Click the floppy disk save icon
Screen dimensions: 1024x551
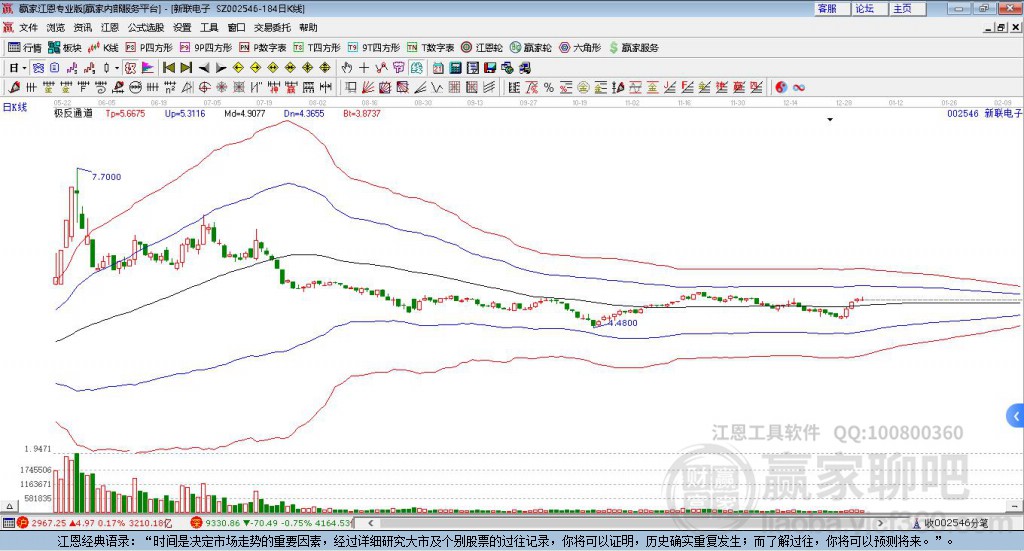click(490, 68)
